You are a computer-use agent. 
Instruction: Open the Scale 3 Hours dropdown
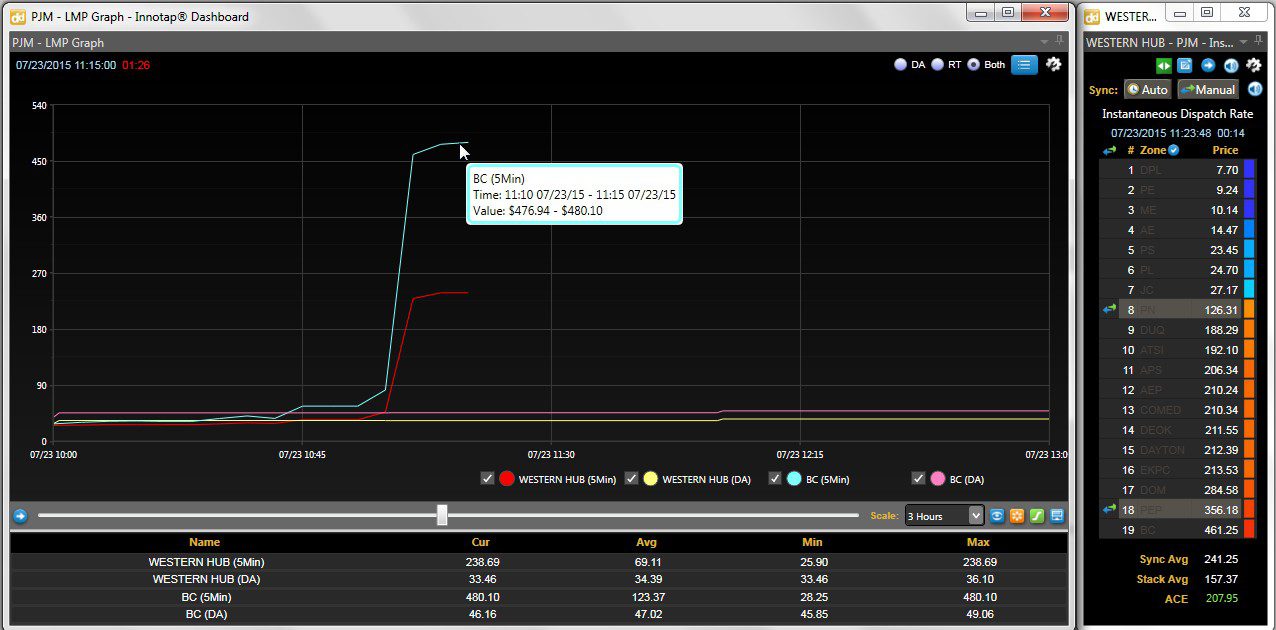tap(944, 516)
